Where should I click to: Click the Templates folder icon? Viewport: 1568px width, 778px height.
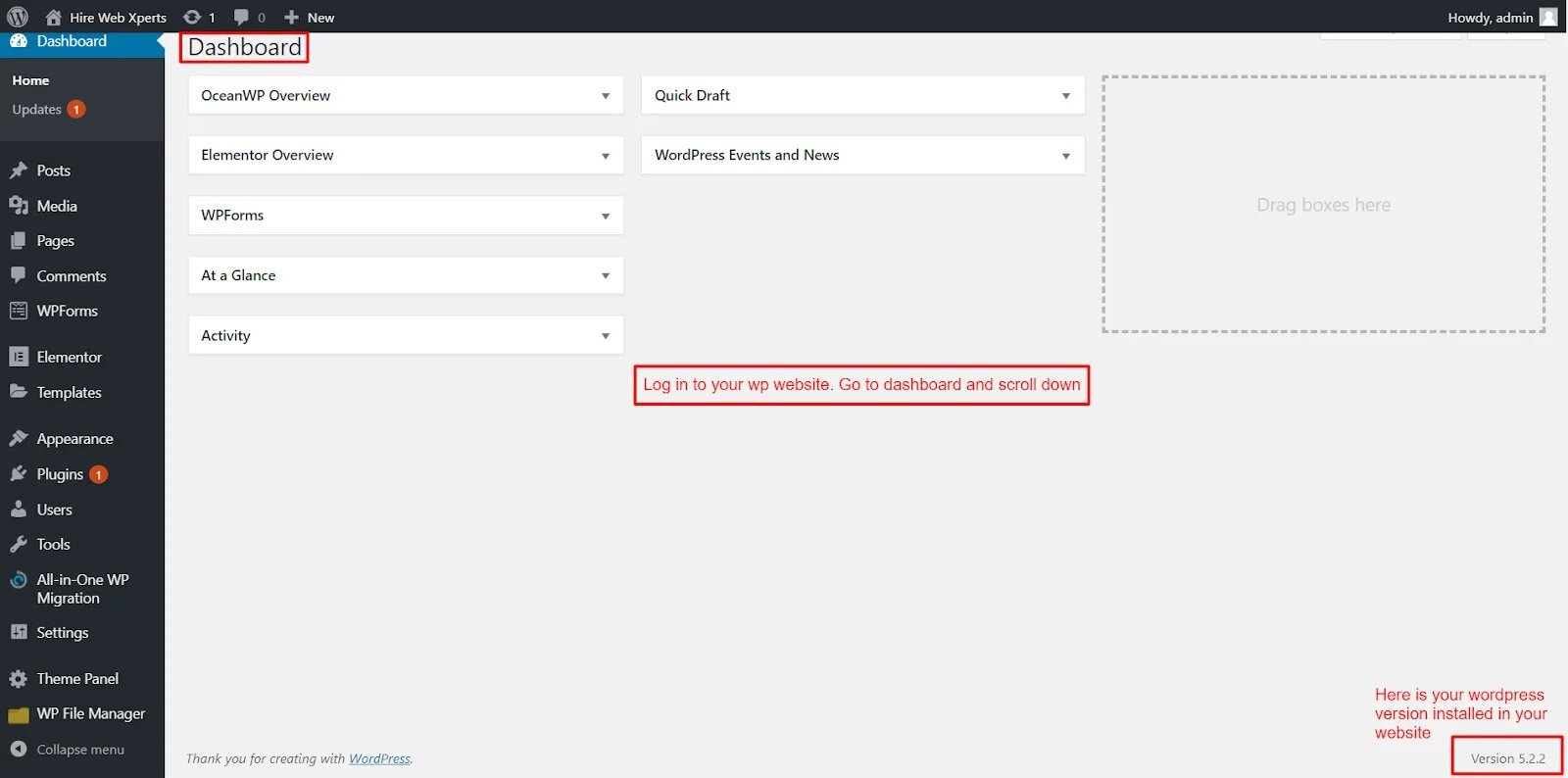point(18,391)
